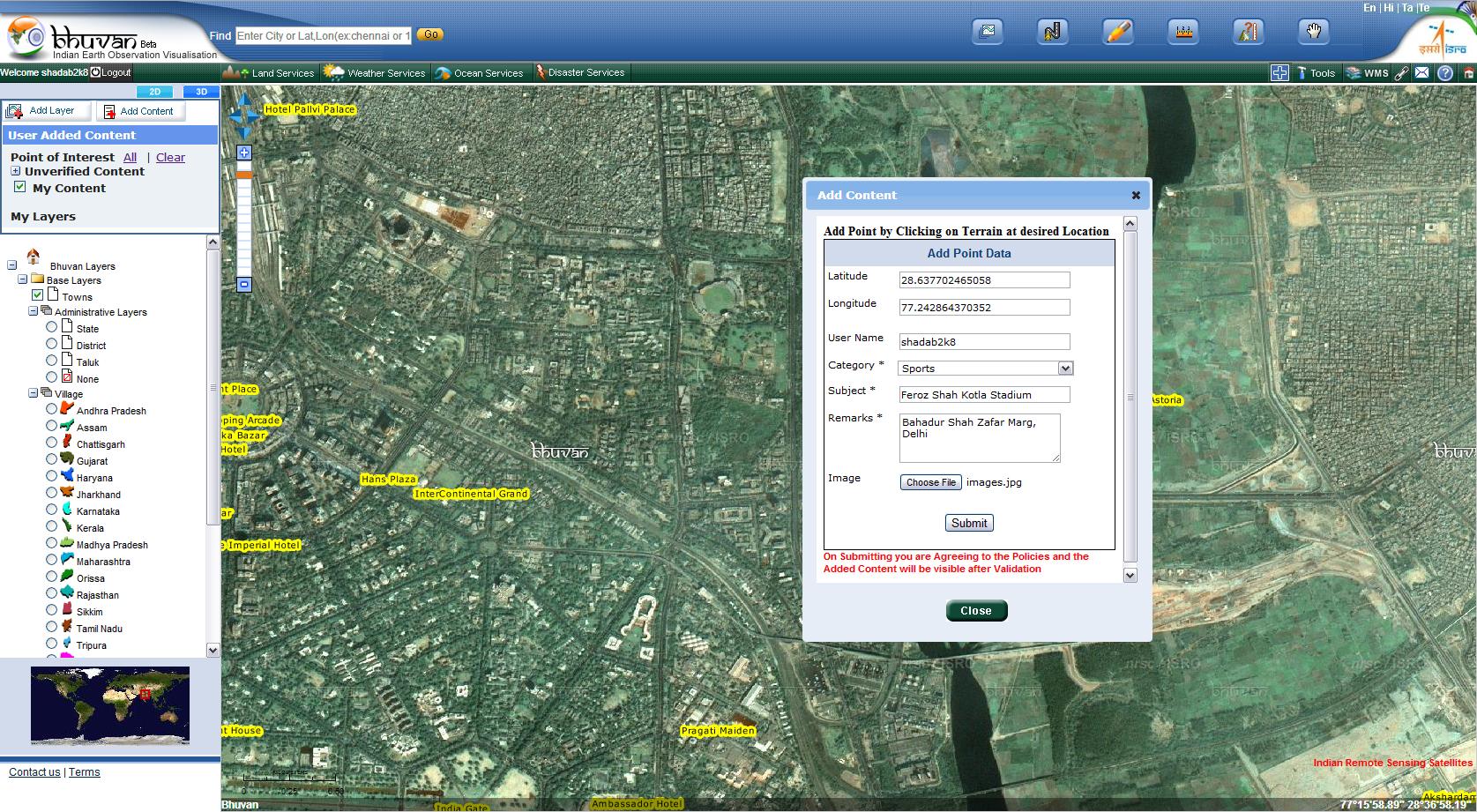Screen dimensions: 1477x812
Task: Open Ocean Services menu
Action: [x=480, y=73]
